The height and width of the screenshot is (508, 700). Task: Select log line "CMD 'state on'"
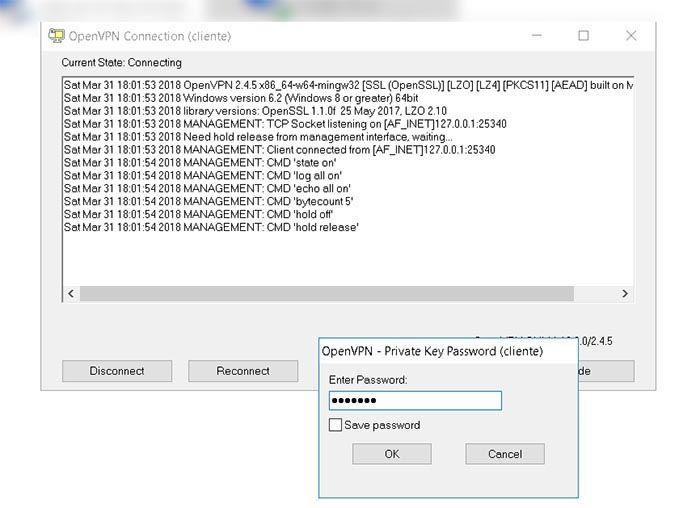click(x=200, y=162)
